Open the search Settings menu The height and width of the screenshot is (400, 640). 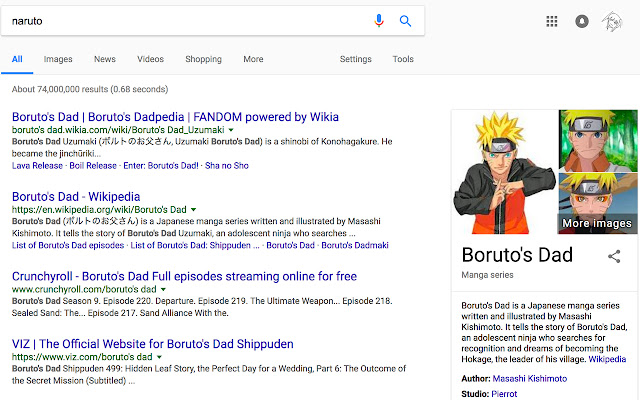tap(355, 59)
